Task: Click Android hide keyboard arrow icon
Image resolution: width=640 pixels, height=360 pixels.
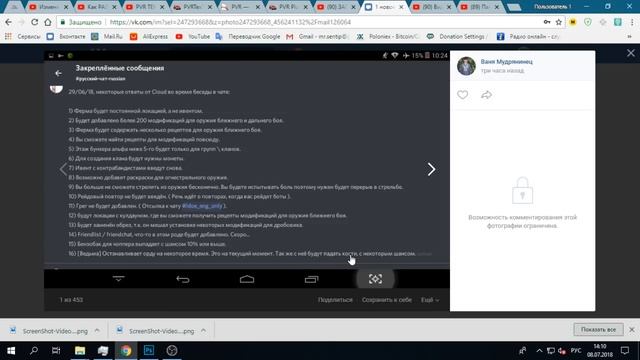Action: pyautogui.click(x=119, y=279)
